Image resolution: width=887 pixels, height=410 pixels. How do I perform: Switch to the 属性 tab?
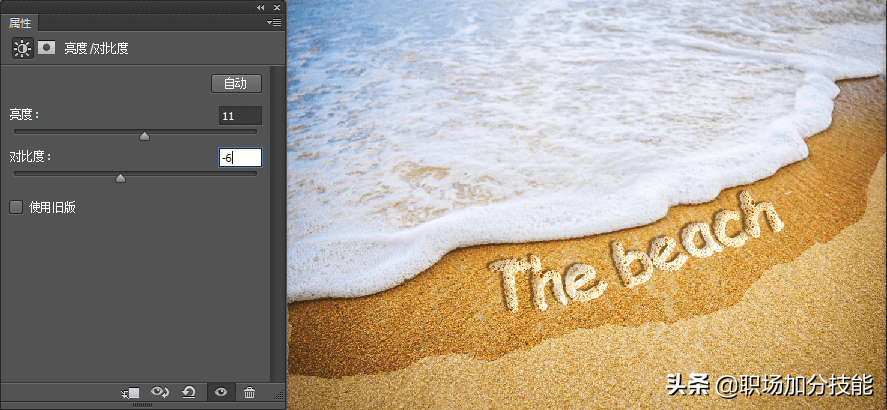[20, 23]
